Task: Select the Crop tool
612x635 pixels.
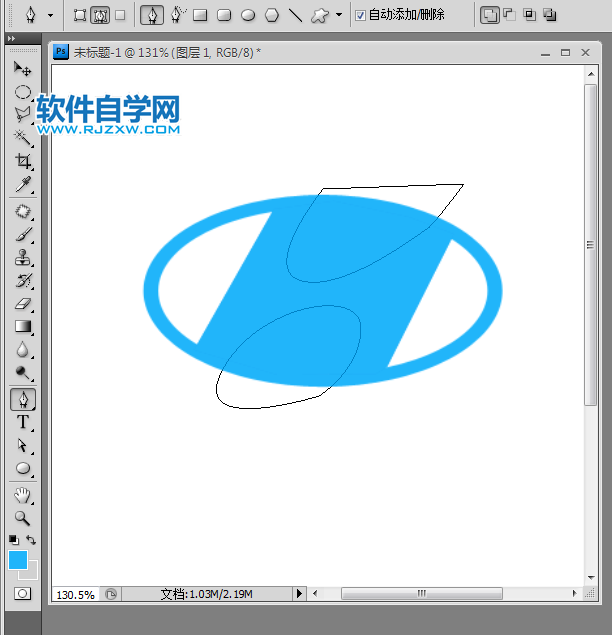Action: [23, 161]
